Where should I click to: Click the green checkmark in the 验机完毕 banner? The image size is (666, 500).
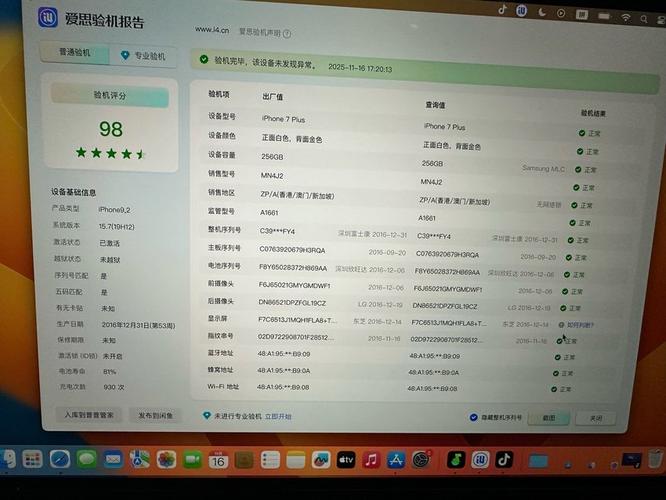(x=204, y=59)
